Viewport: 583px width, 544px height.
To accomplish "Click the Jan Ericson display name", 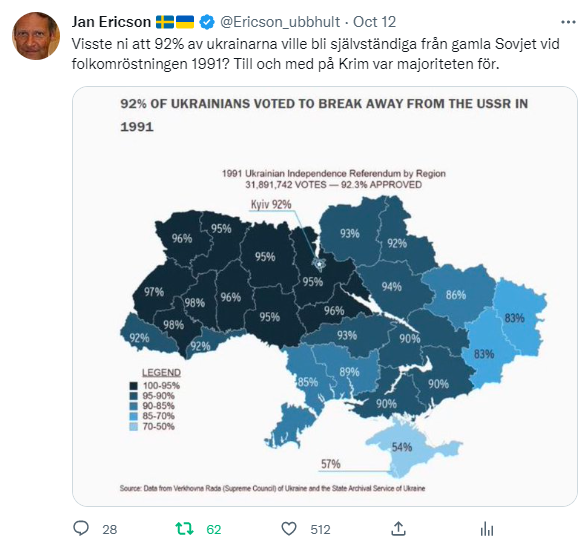I will click(x=111, y=22).
